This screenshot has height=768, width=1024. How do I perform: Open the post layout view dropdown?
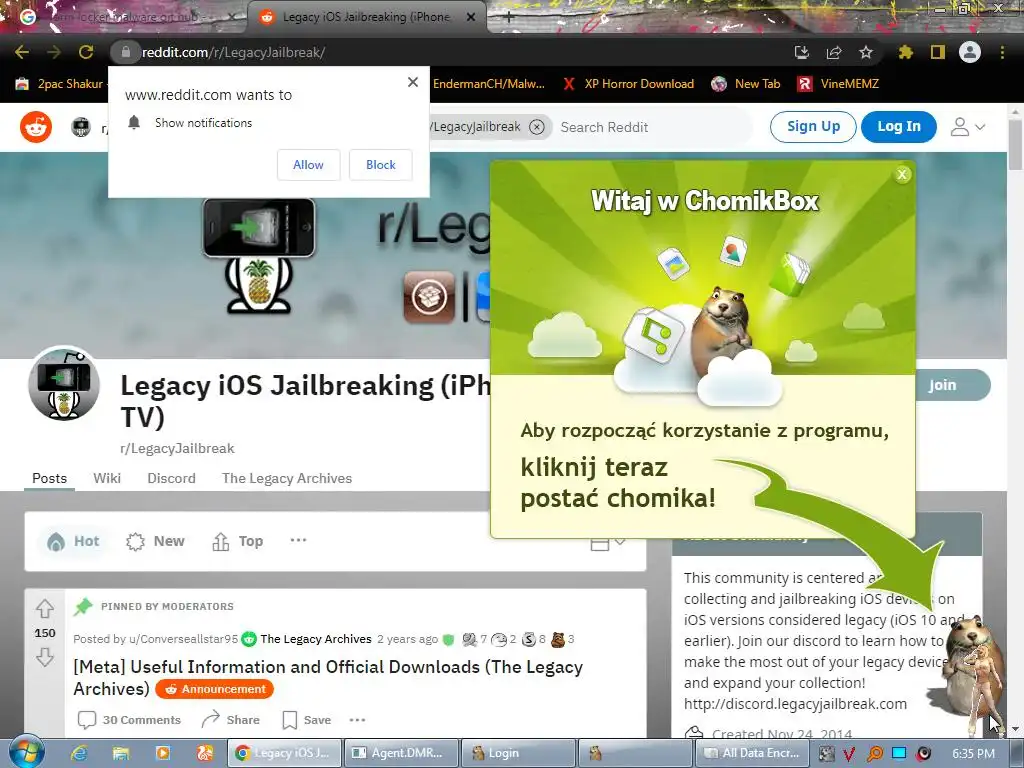click(608, 543)
